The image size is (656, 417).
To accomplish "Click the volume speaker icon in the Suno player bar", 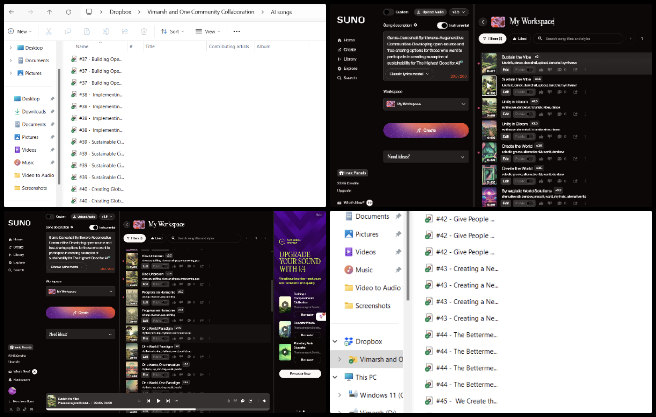I will click(x=264, y=401).
